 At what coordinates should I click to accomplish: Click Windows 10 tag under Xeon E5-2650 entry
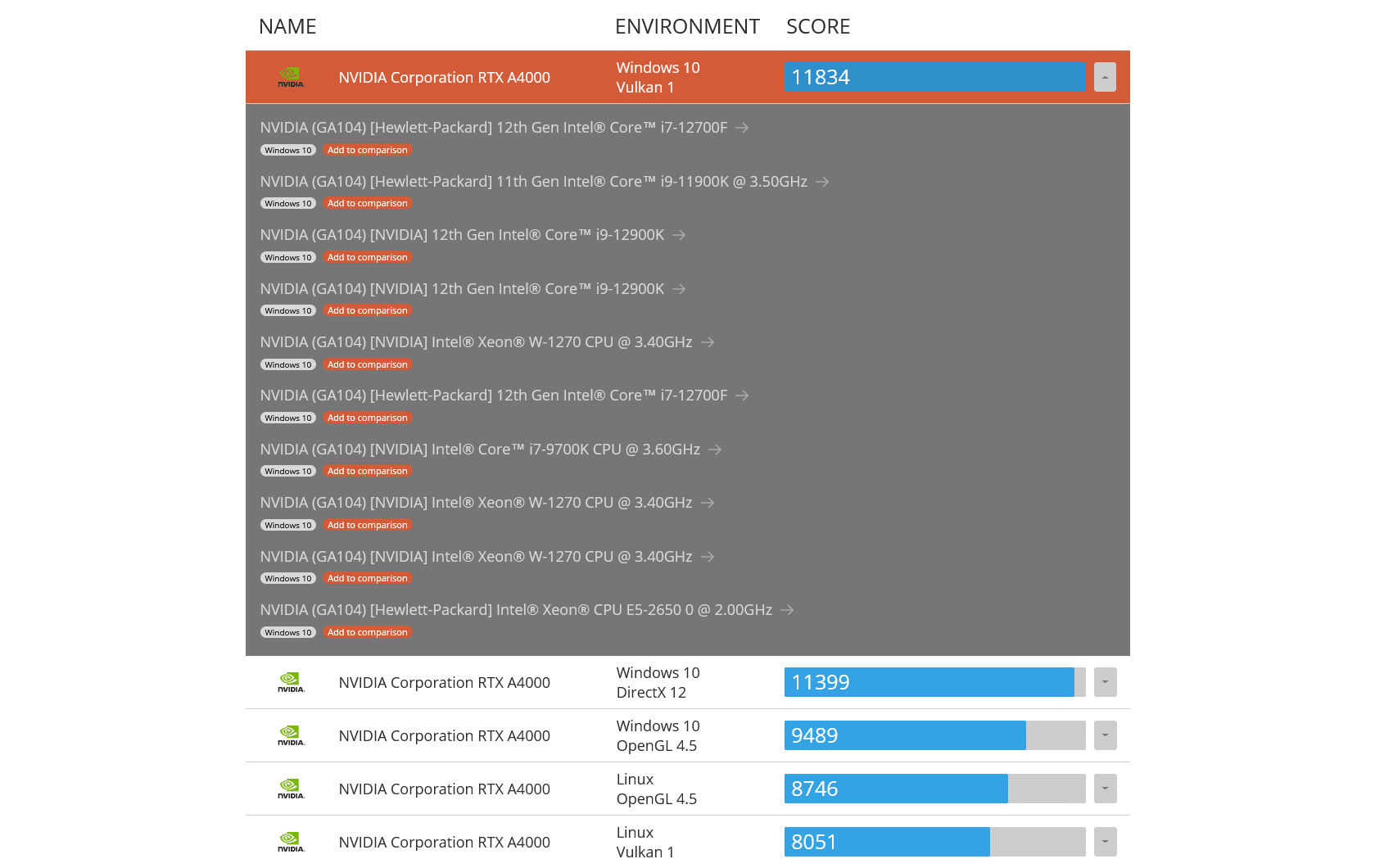coord(288,633)
